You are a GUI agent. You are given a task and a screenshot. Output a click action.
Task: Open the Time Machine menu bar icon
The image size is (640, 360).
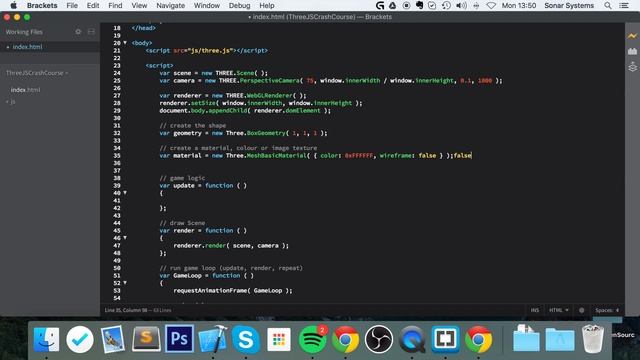[x=446, y=6]
